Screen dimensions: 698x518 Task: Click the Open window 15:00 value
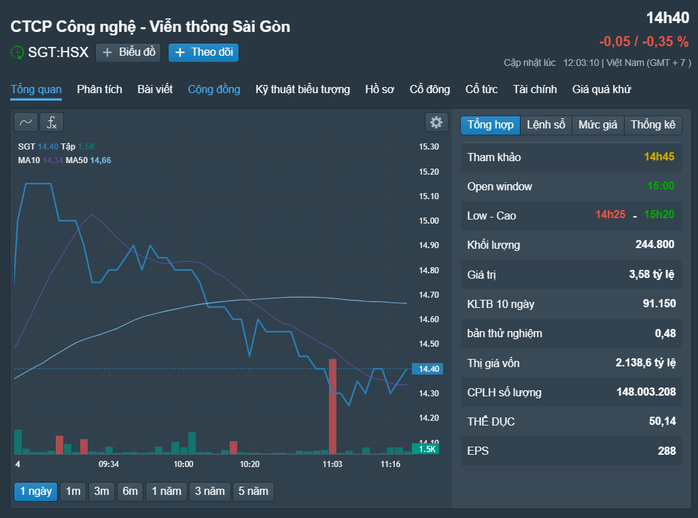coord(661,186)
